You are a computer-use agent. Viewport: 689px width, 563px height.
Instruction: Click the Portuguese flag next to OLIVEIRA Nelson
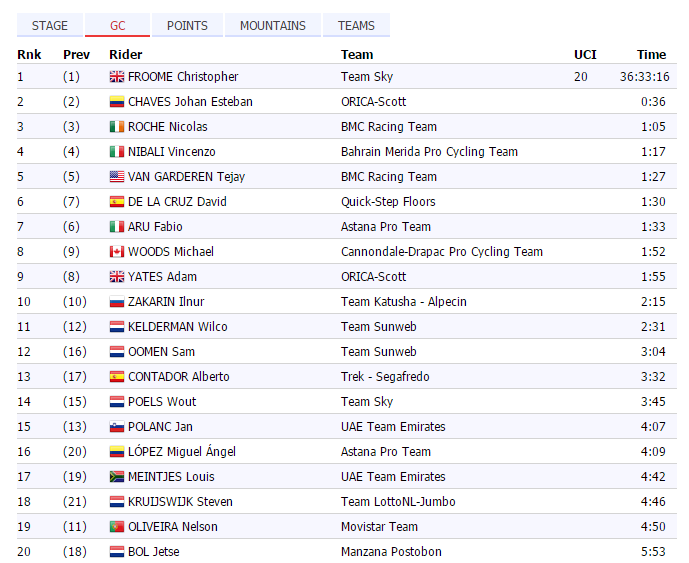click(116, 527)
